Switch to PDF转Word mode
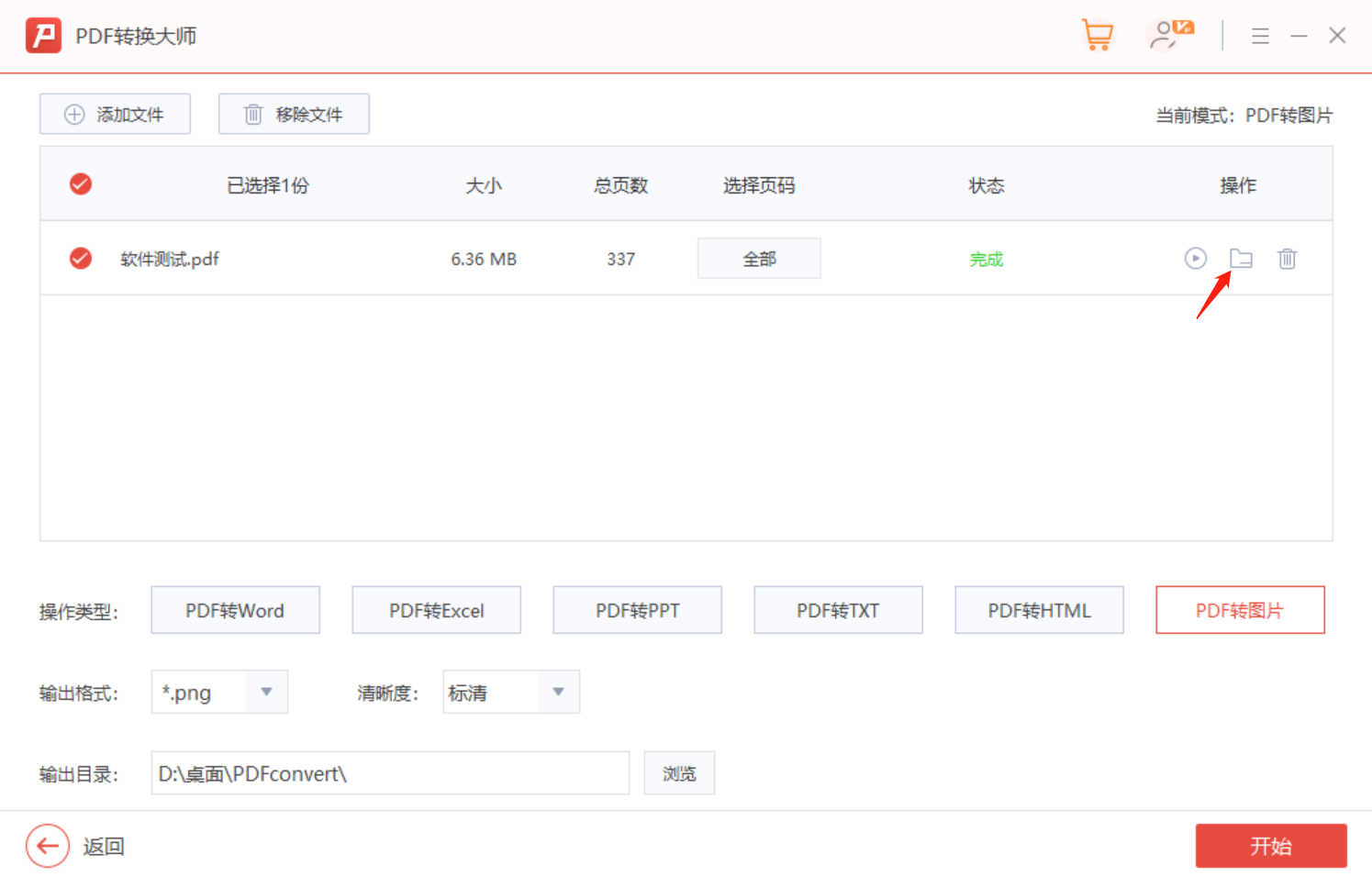1372x877 pixels. [235, 610]
